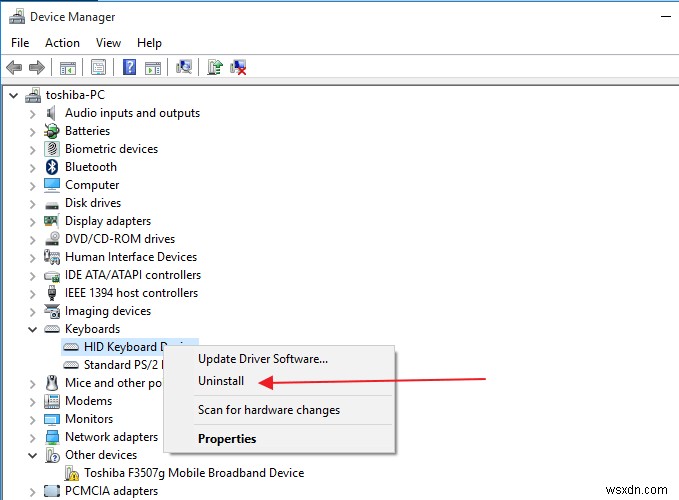Expand the Display adapters category
Image resolution: width=679 pixels, height=500 pixels.
click(x=32, y=222)
